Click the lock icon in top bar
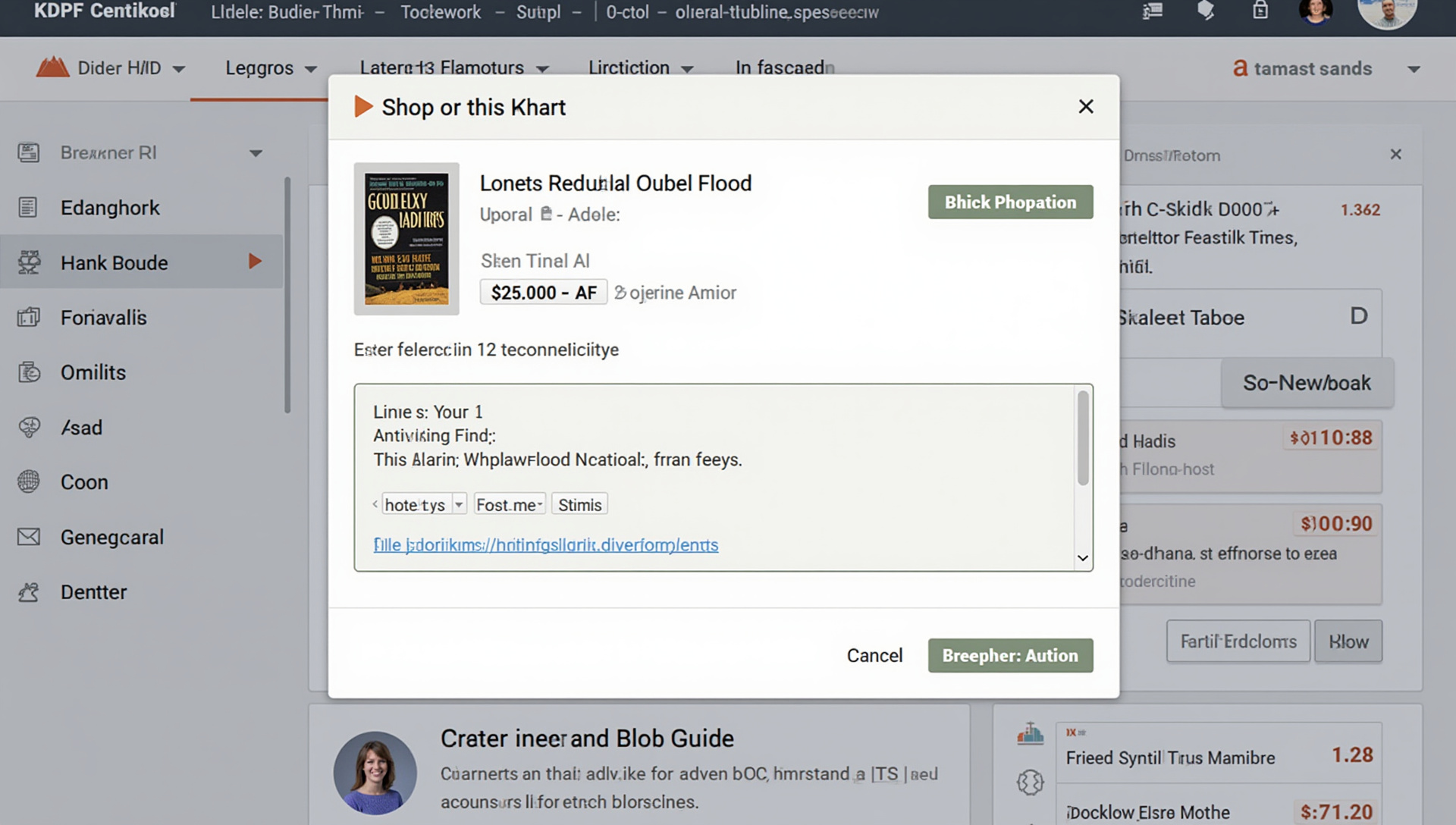Screen dimensions: 1456x825 point(1260,11)
